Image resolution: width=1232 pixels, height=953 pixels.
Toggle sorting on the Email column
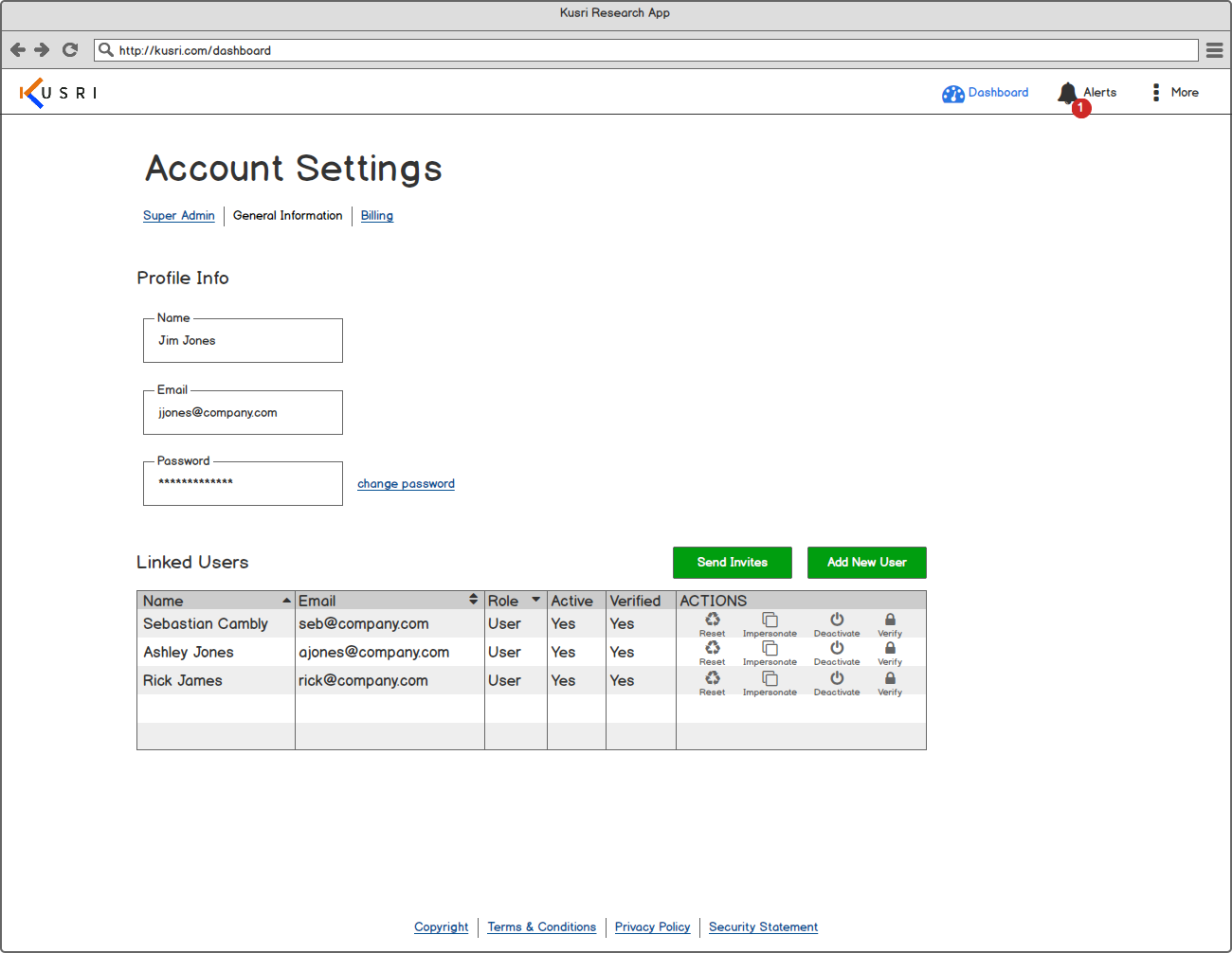click(473, 600)
